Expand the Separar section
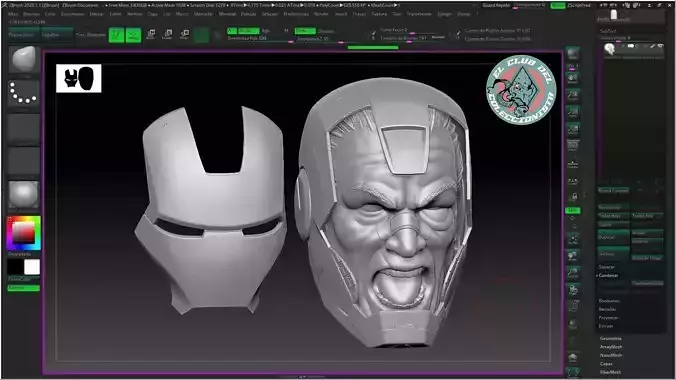This screenshot has width=676, height=380. coord(607,267)
